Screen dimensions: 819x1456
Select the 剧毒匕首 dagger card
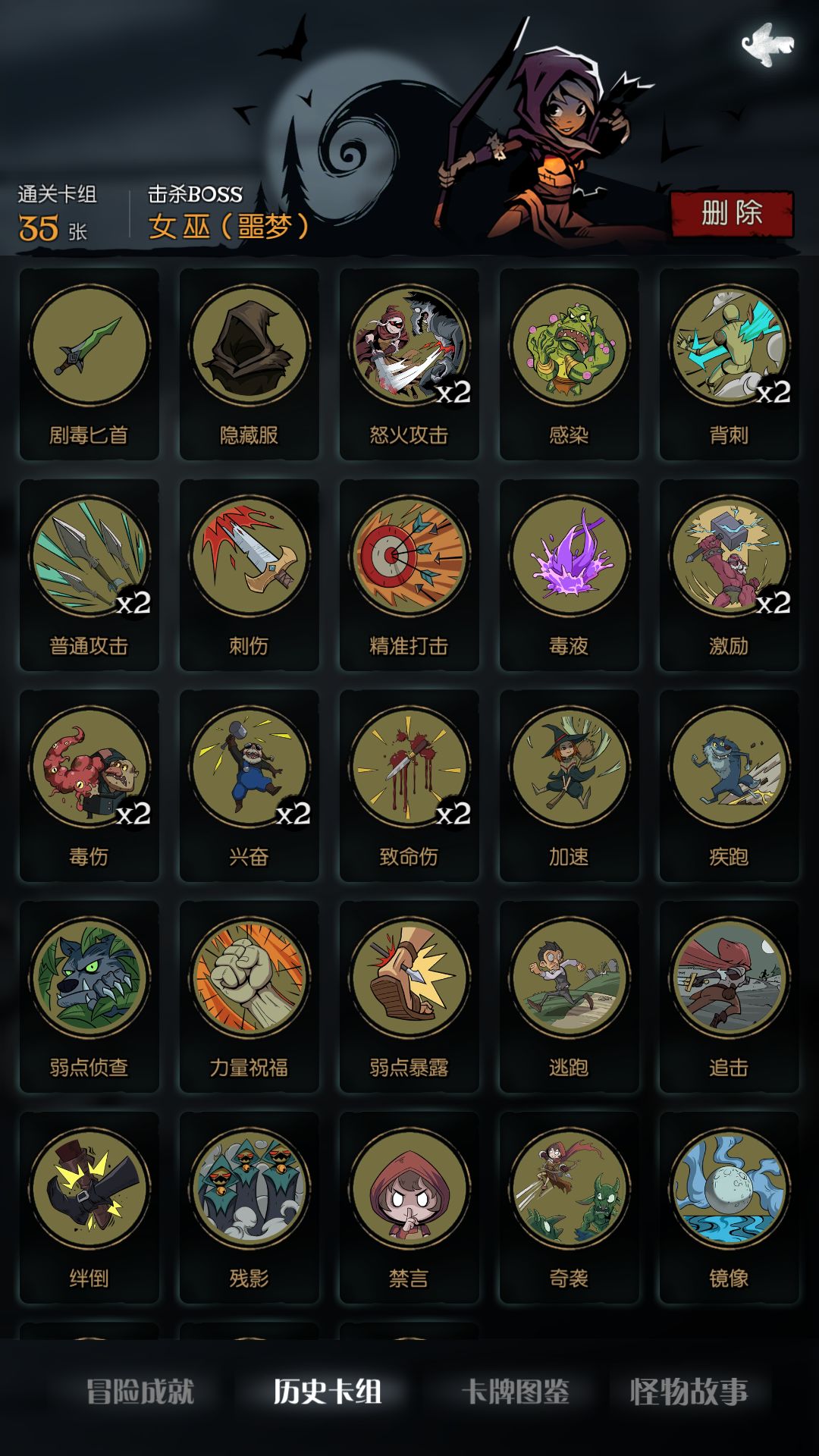click(89, 364)
